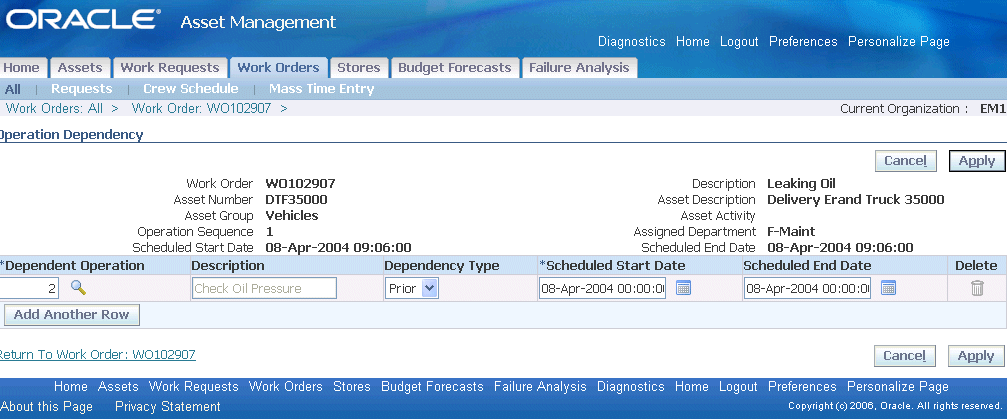Screen dimensions: 1007x419
Task: Open the Budget Forecasts tab
Action: point(455,67)
